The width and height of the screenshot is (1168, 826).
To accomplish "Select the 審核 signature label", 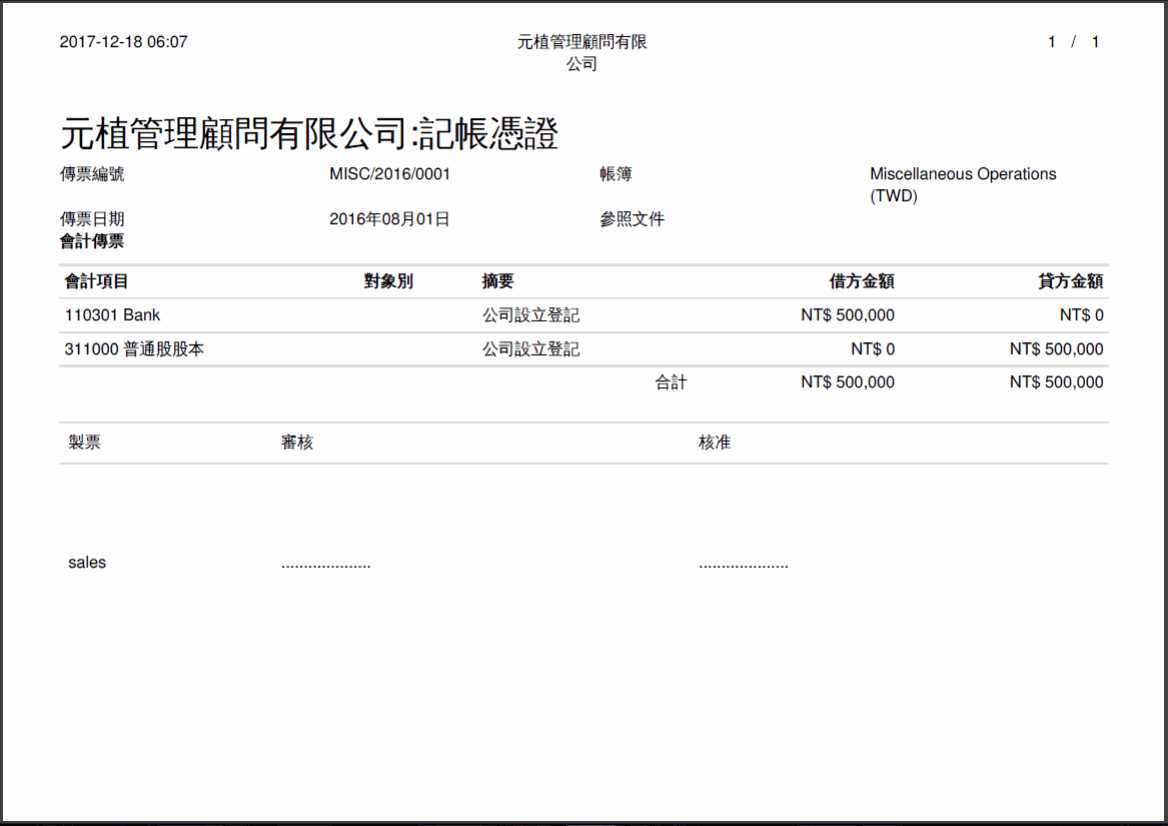I will pos(296,442).
